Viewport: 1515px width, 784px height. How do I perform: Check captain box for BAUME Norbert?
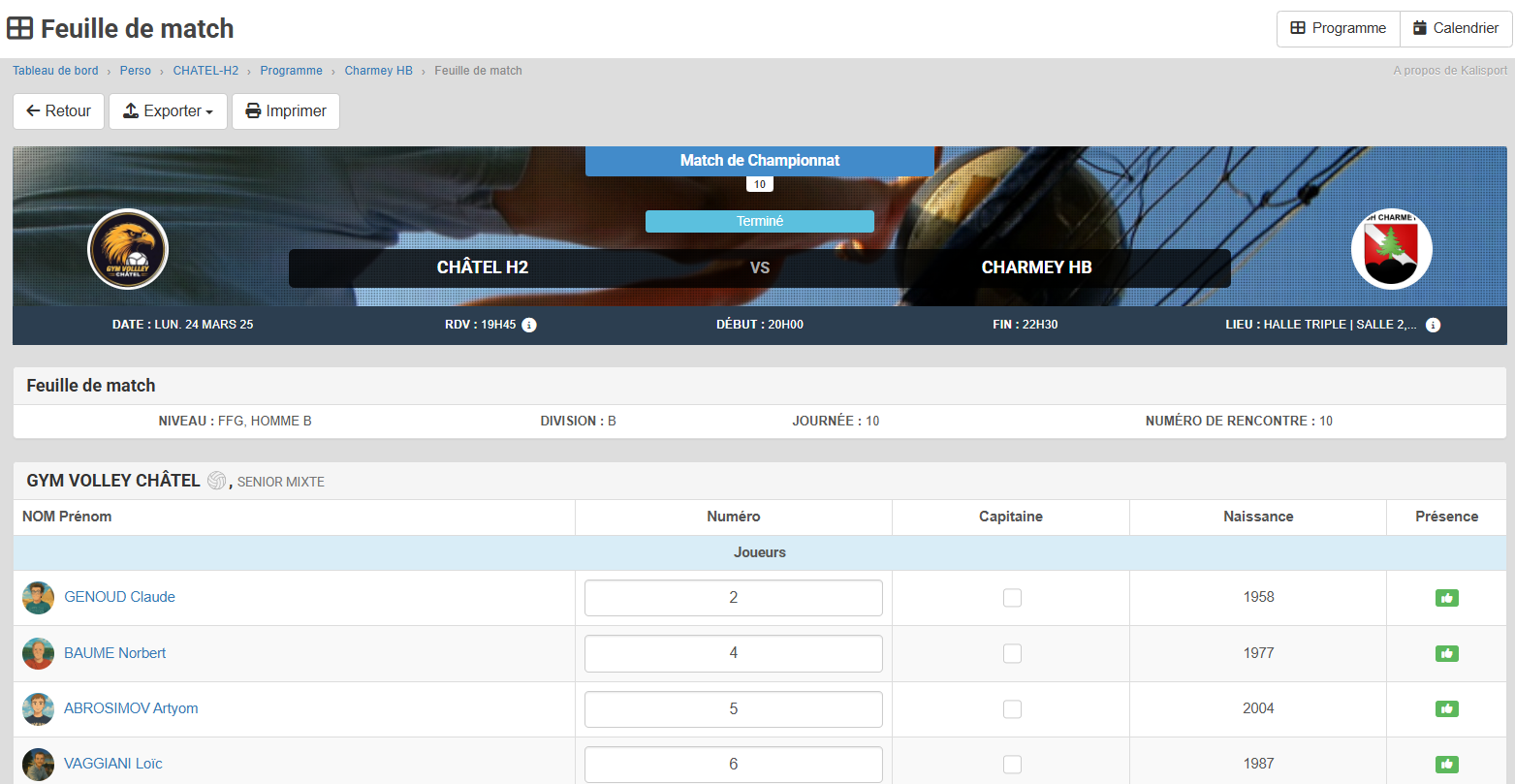tap(1012, 653)
